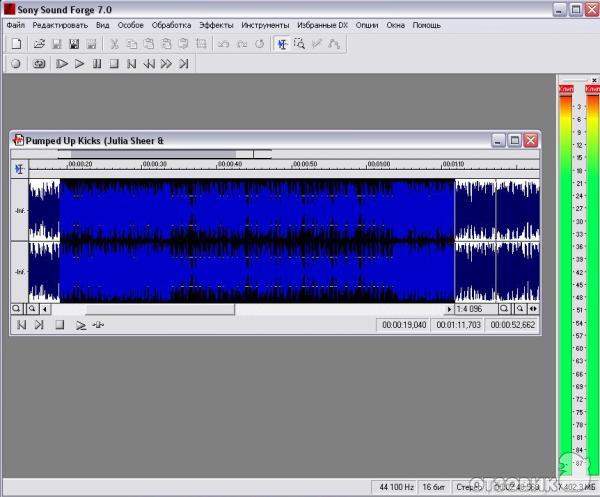Image resolution: width=600 pixels, height=497 pixels.
Task: Click the Open file folder icon
Action: click(40, 44)
